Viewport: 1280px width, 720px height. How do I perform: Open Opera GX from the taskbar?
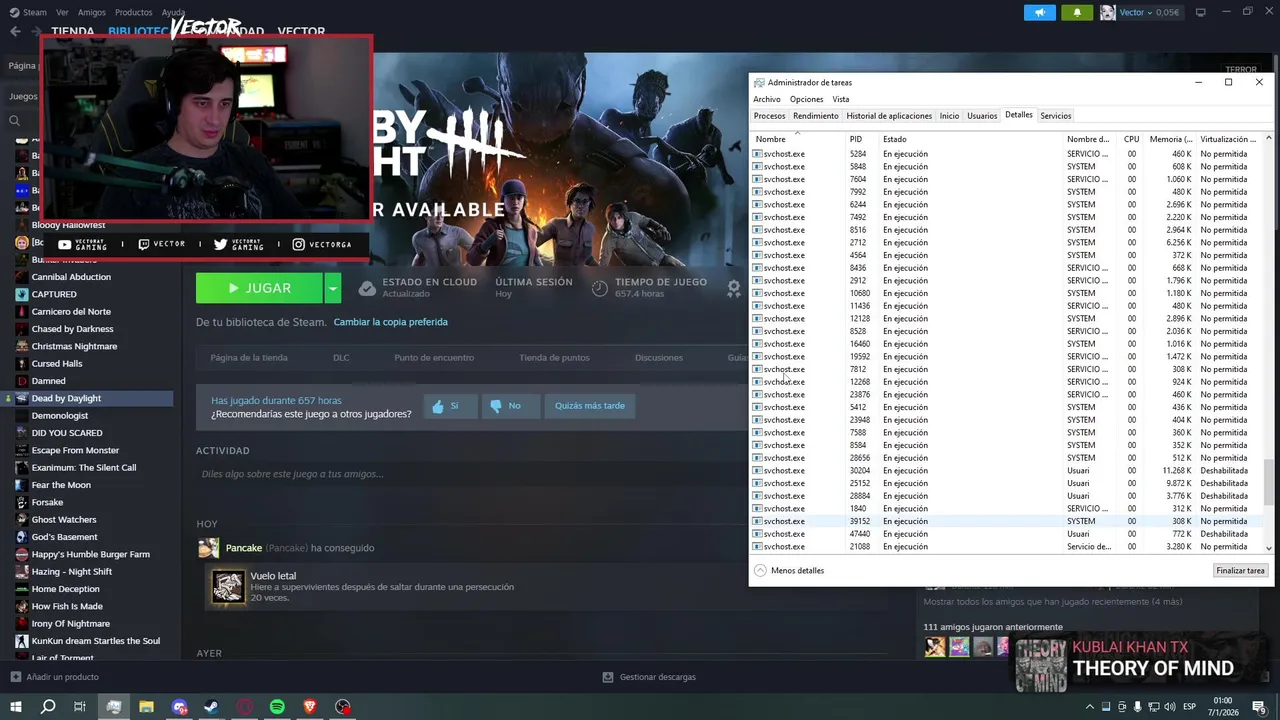(x=245, y=706)
